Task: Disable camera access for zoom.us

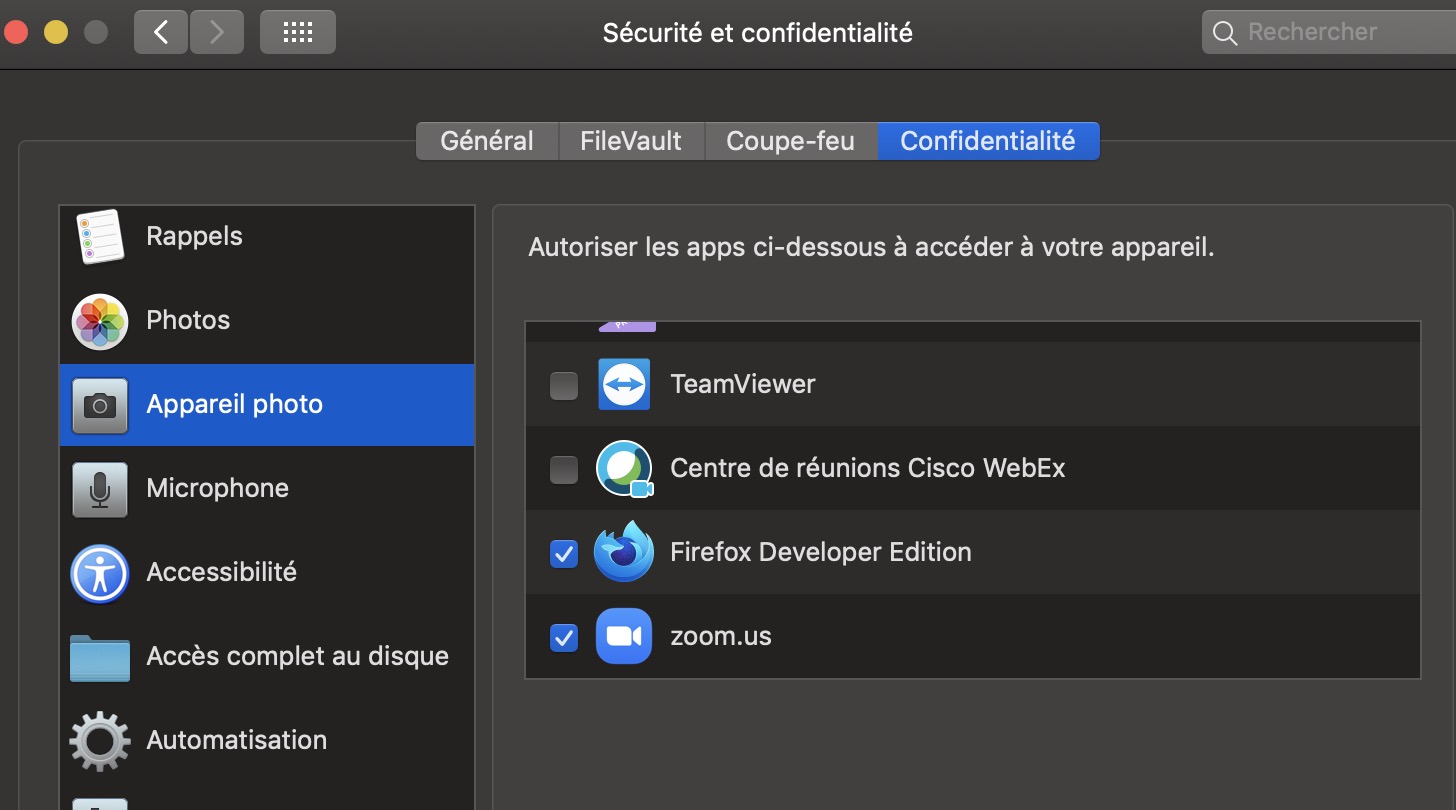Action: point(564,637)
